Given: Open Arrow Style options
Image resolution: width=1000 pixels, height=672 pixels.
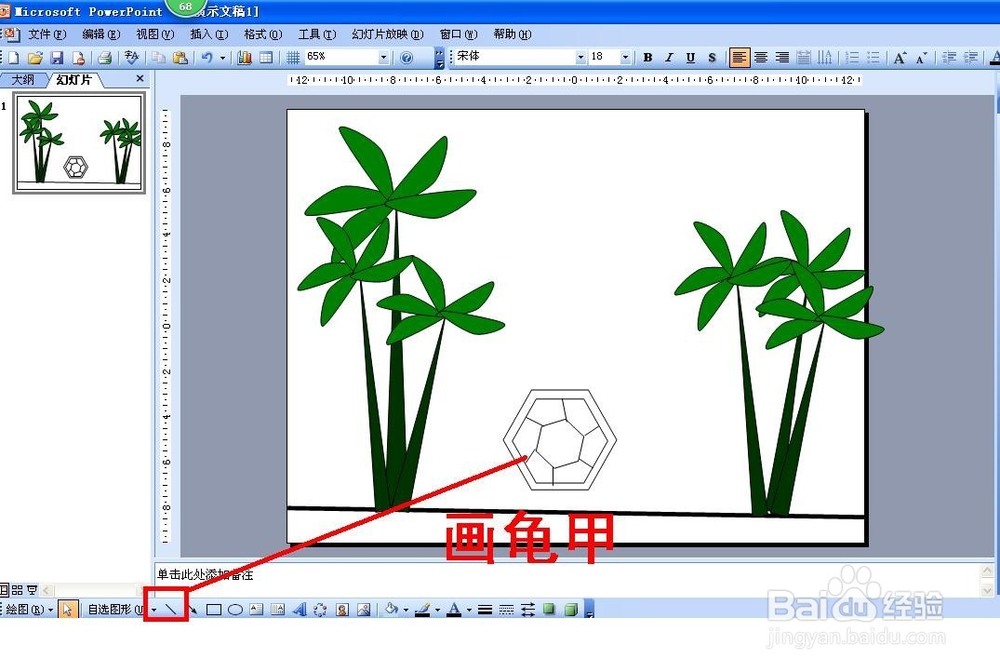Looking at the screenshot, I should pyautogui.click(x=528, y=610).
